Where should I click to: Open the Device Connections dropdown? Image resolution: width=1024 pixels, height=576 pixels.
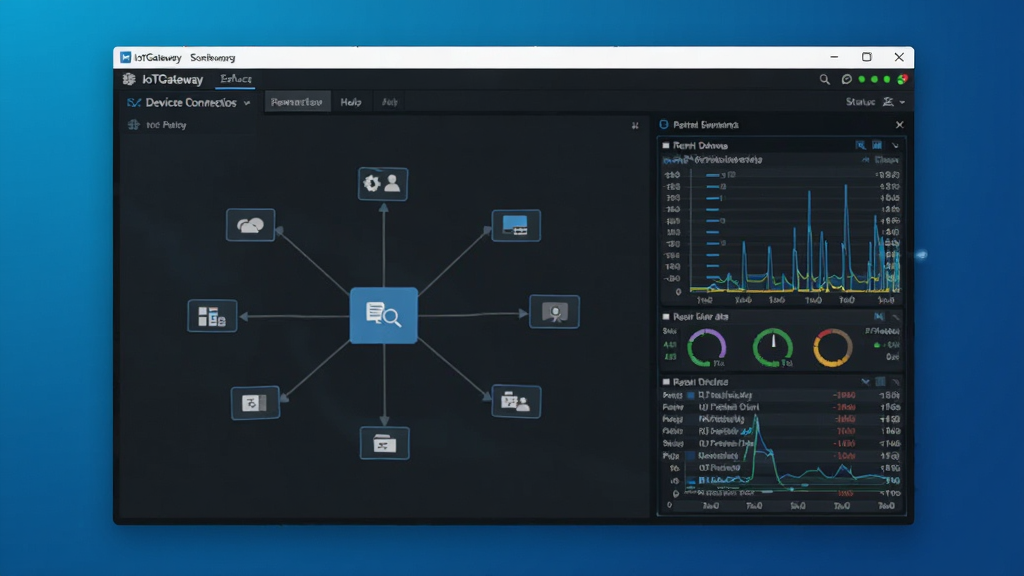(189, 103)
